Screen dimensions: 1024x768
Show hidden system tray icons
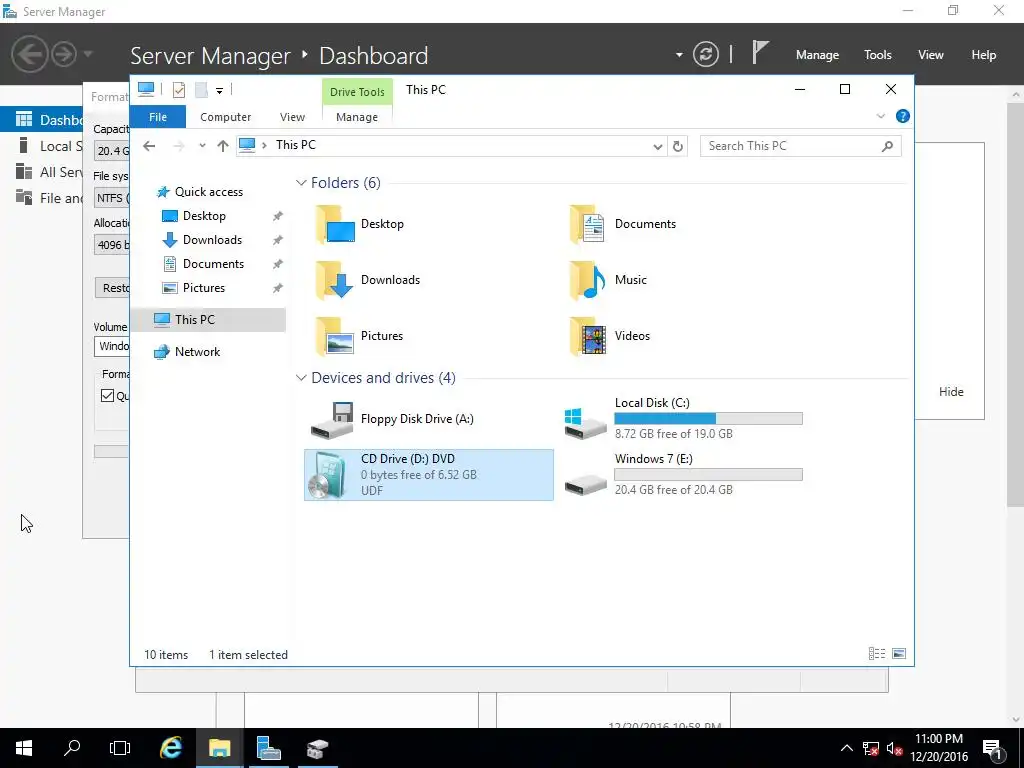846,748
